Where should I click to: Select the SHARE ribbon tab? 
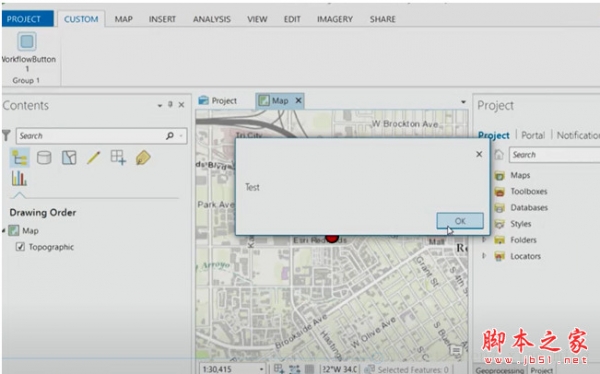tap(382, 19)
